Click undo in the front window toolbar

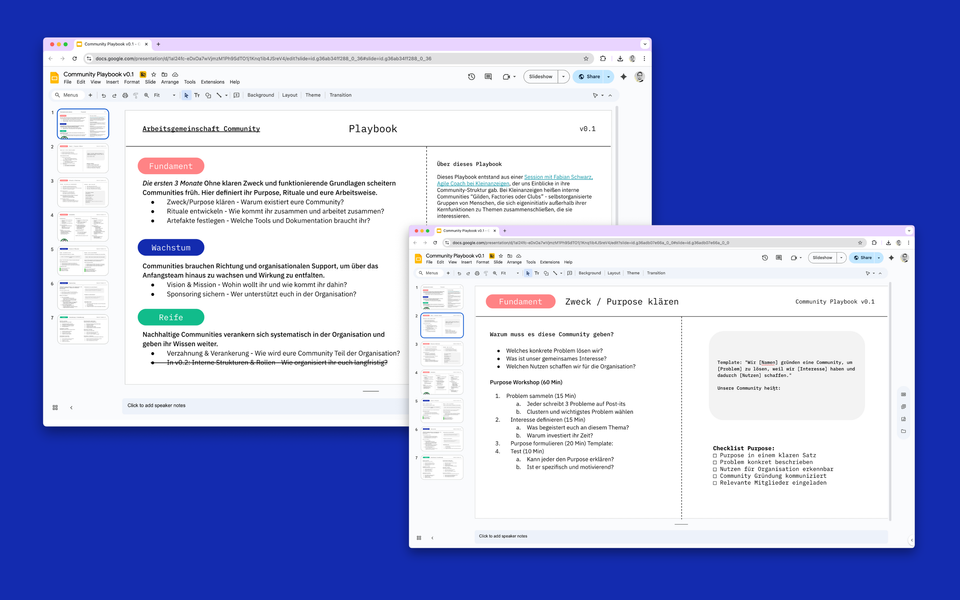[x=459, y=273]
